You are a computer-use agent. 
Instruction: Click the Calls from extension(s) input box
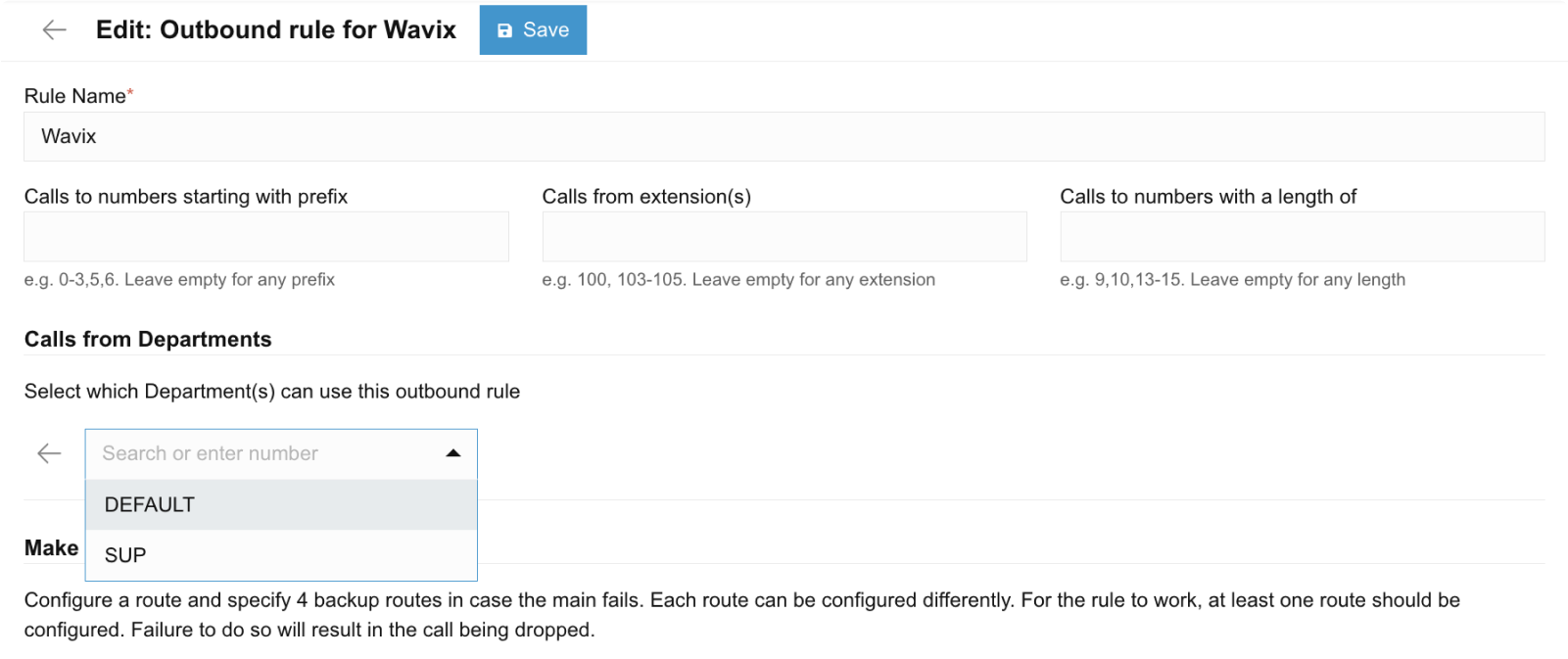(x=784, y=236)
